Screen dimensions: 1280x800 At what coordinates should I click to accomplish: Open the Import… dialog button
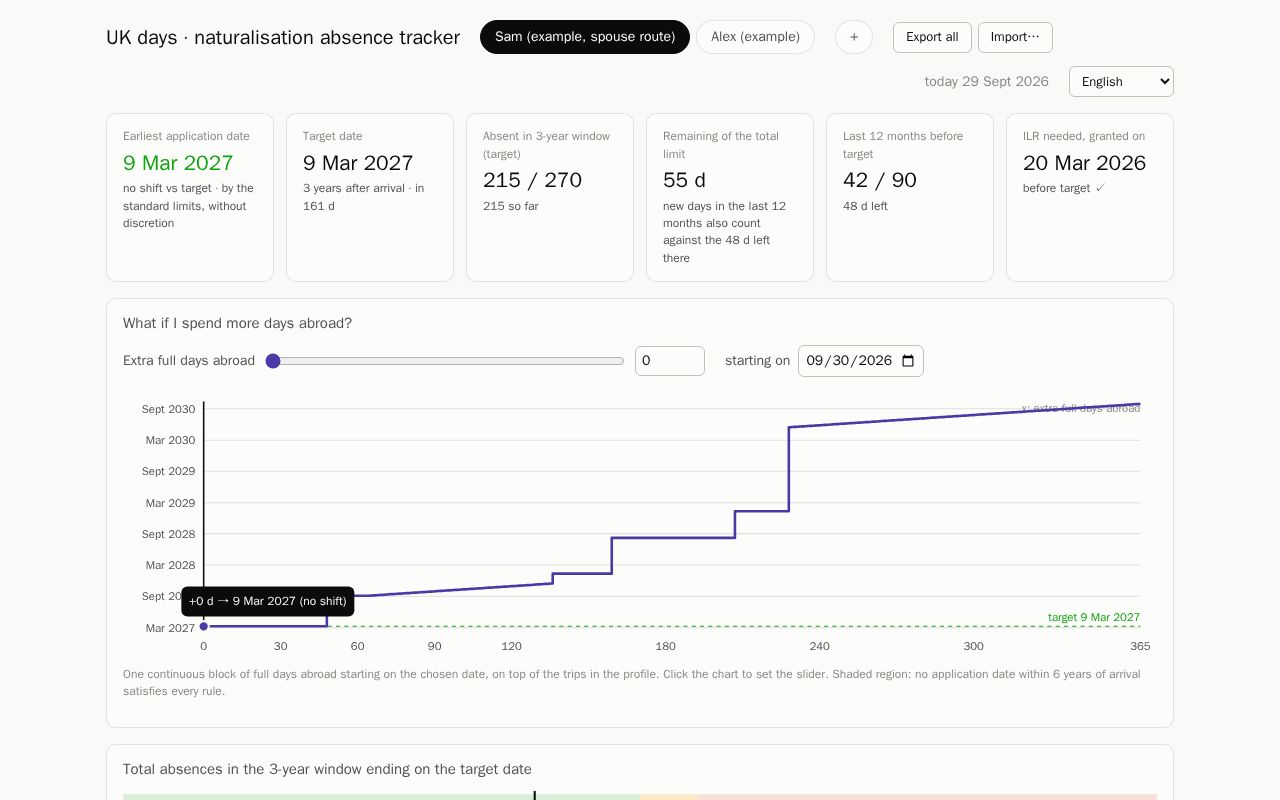[1015, 37]
